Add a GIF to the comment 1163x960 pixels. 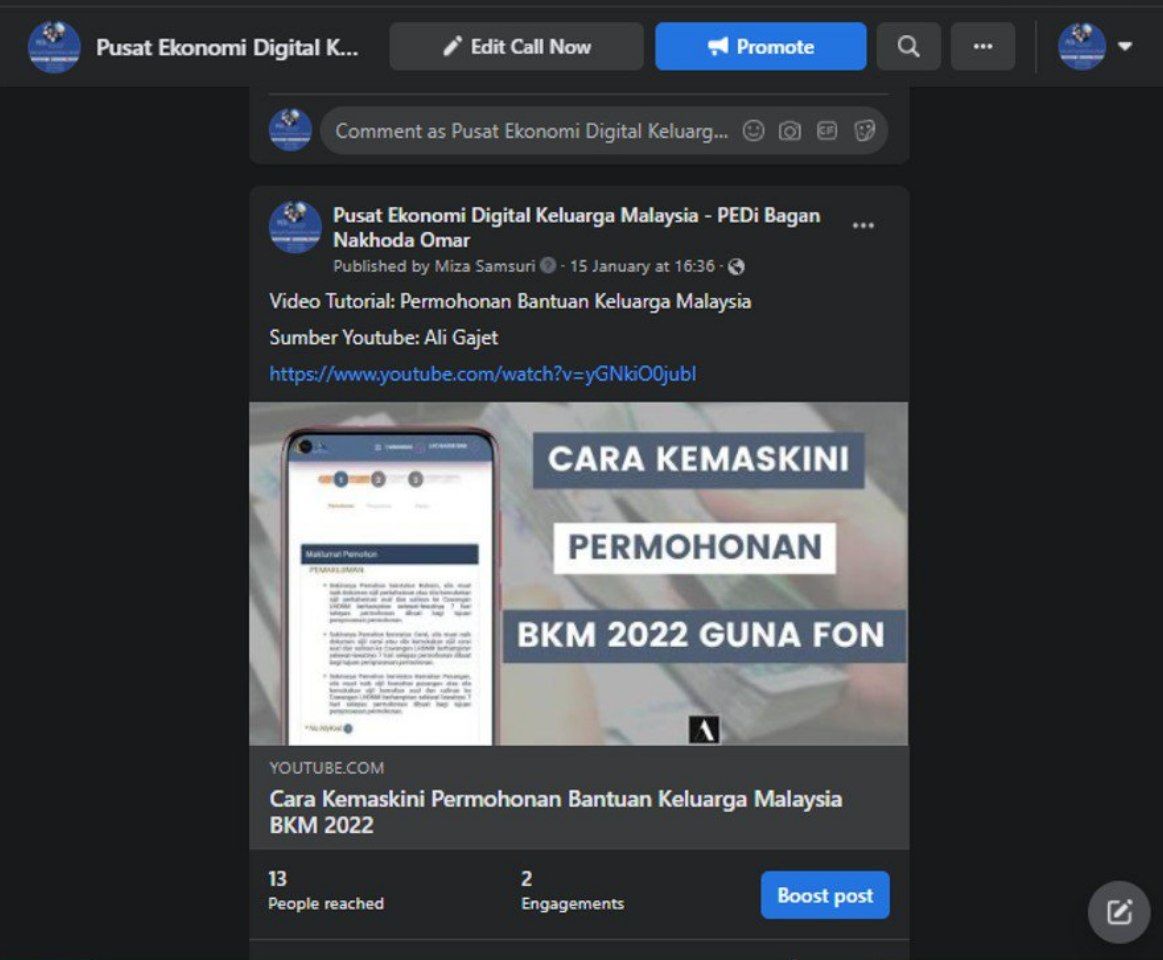826,131
